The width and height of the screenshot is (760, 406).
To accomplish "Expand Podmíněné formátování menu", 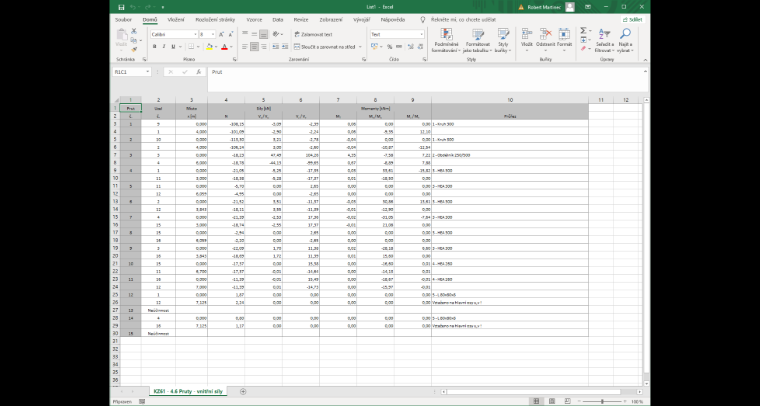I will (446, 40).
